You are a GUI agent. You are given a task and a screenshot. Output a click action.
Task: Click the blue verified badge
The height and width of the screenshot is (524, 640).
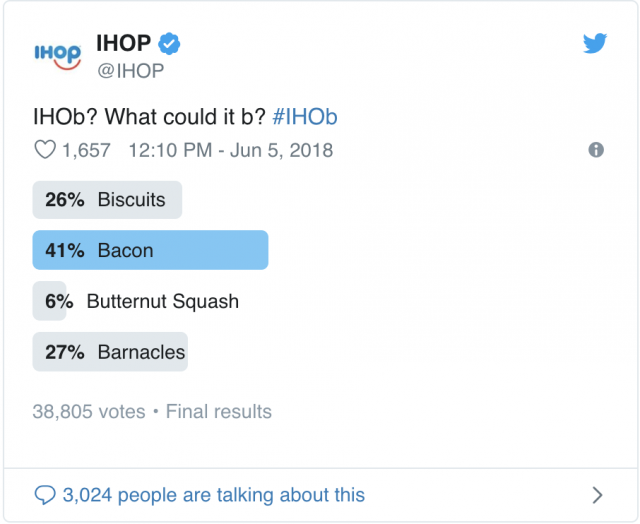point(169,43)
